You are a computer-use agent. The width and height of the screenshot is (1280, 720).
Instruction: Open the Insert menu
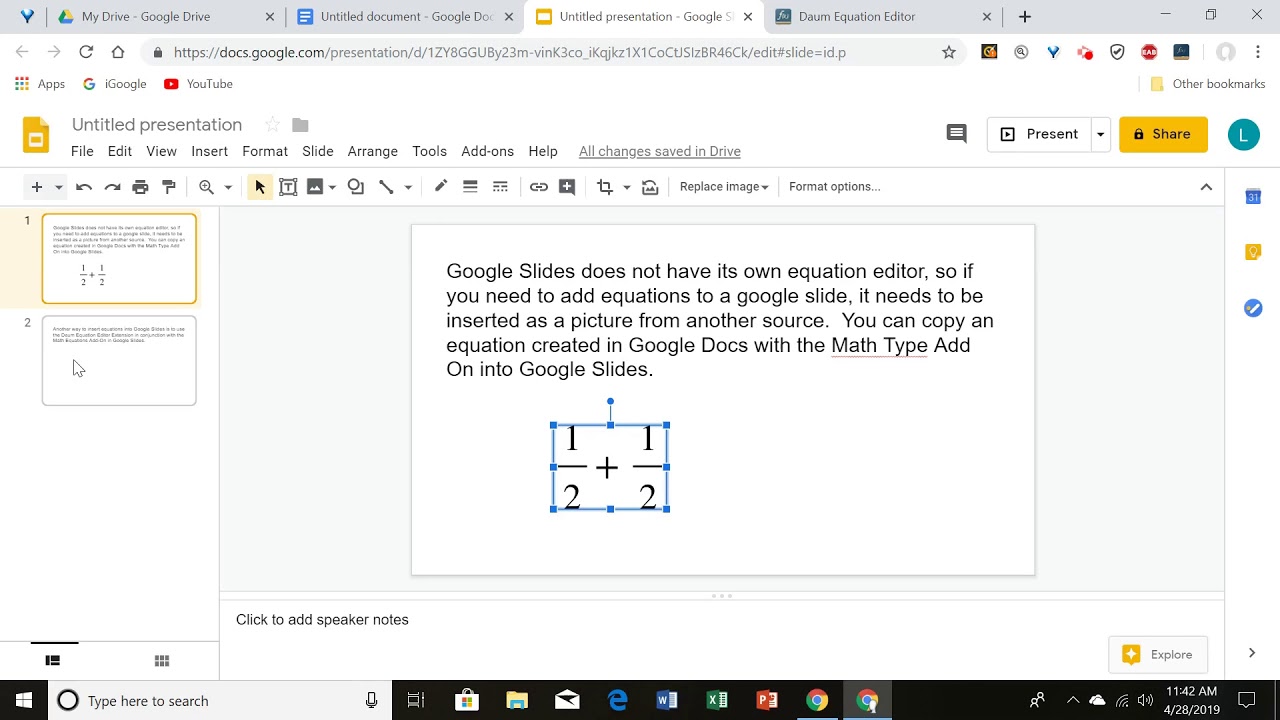click(210, 152)
